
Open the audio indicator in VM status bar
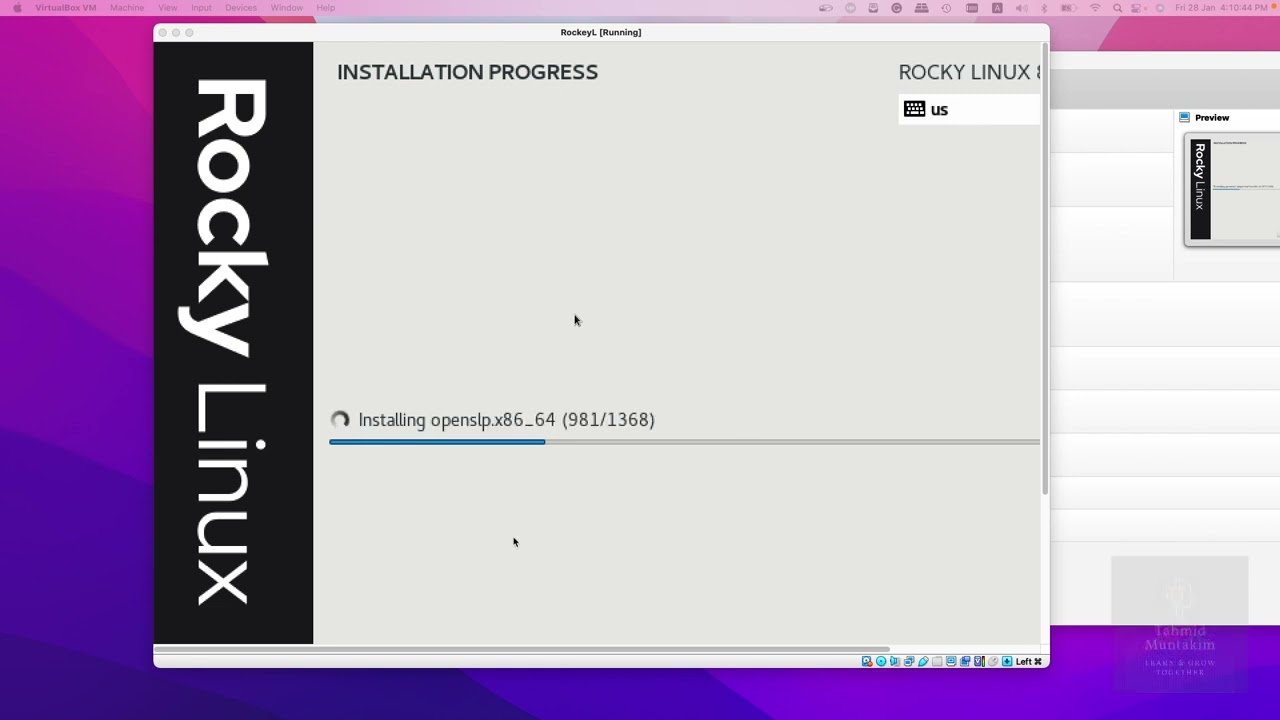[895, 661]
